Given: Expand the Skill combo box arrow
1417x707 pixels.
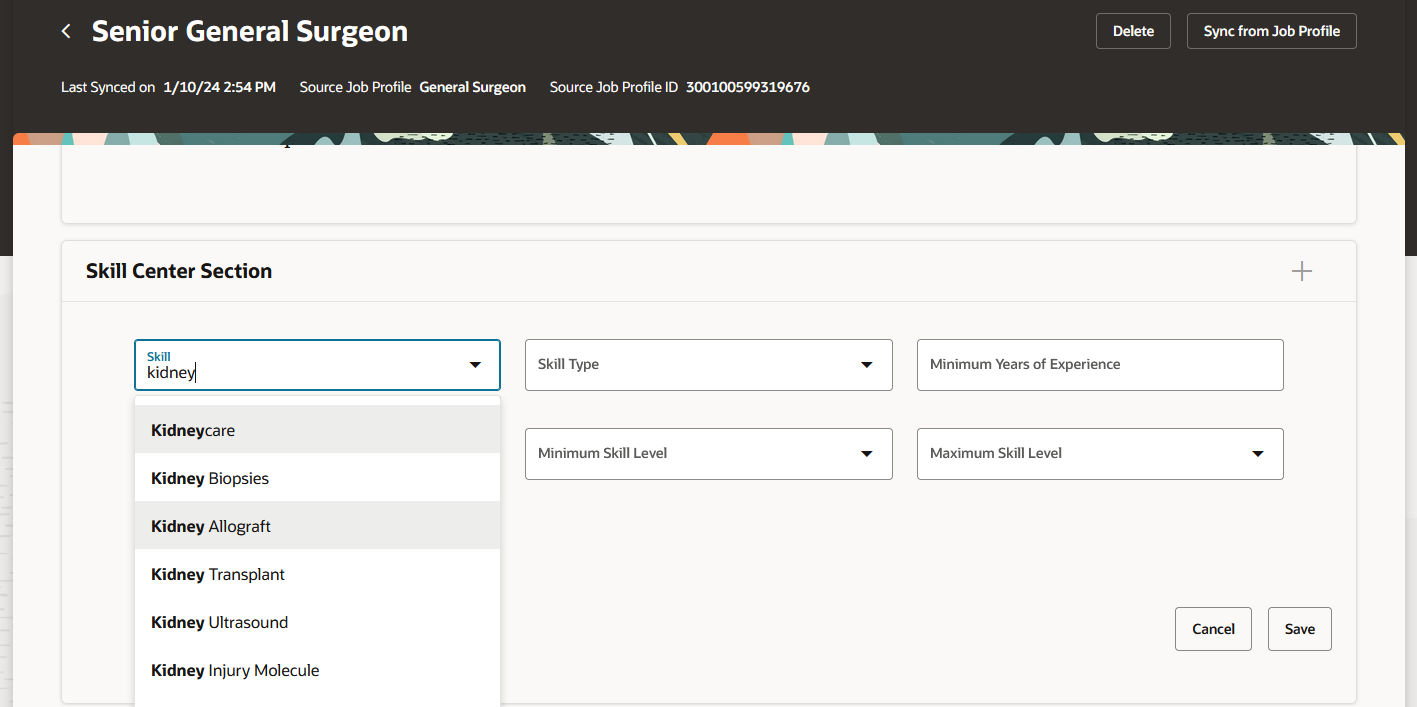Looking at the screenshot, I should [475, 365].
